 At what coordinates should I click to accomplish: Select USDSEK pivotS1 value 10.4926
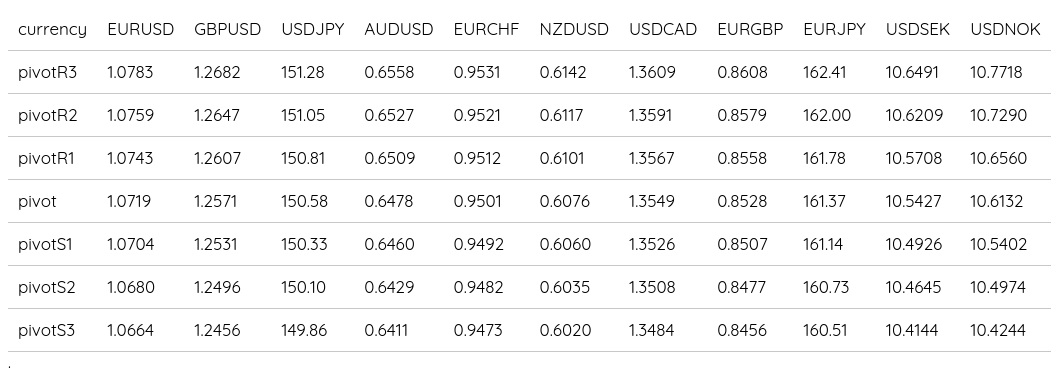(913, 245)
